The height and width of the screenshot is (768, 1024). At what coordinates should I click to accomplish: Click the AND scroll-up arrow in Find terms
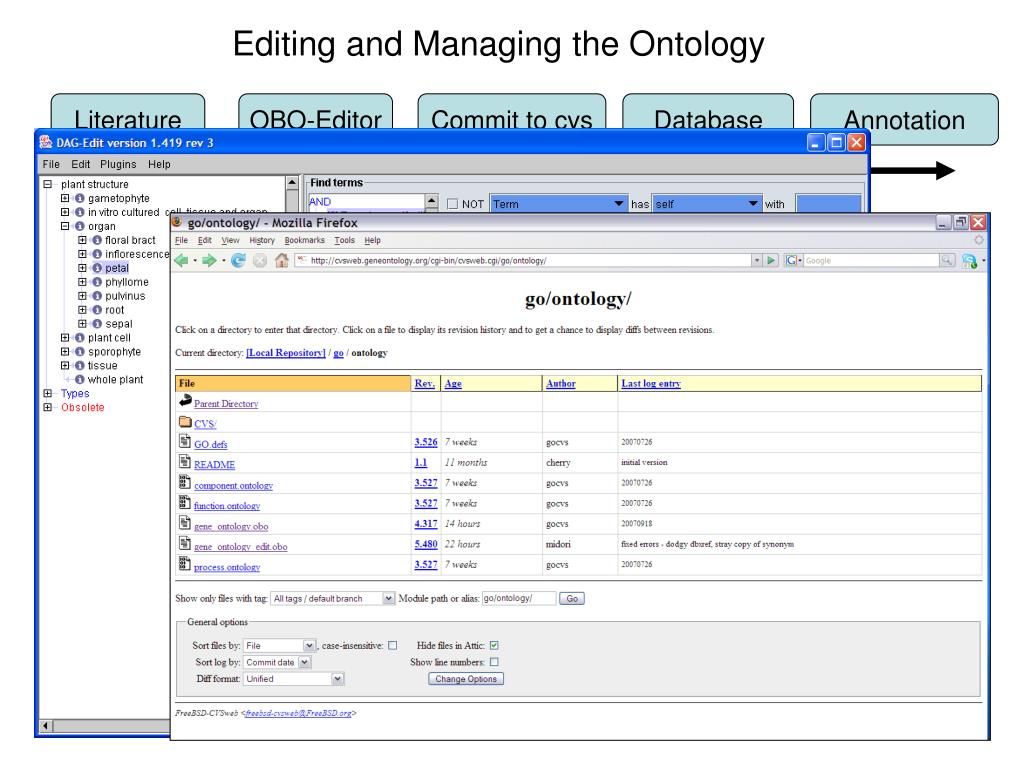click(x=432, y=199)
